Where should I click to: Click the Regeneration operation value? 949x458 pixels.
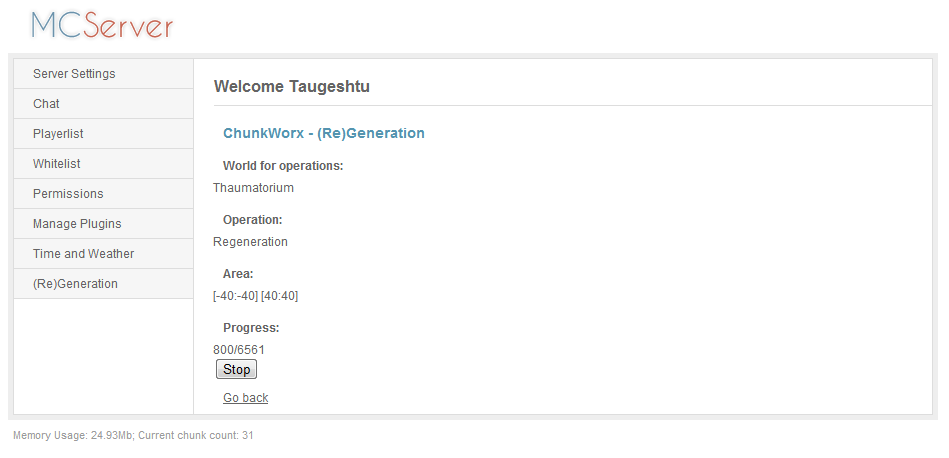coord(250,242)
